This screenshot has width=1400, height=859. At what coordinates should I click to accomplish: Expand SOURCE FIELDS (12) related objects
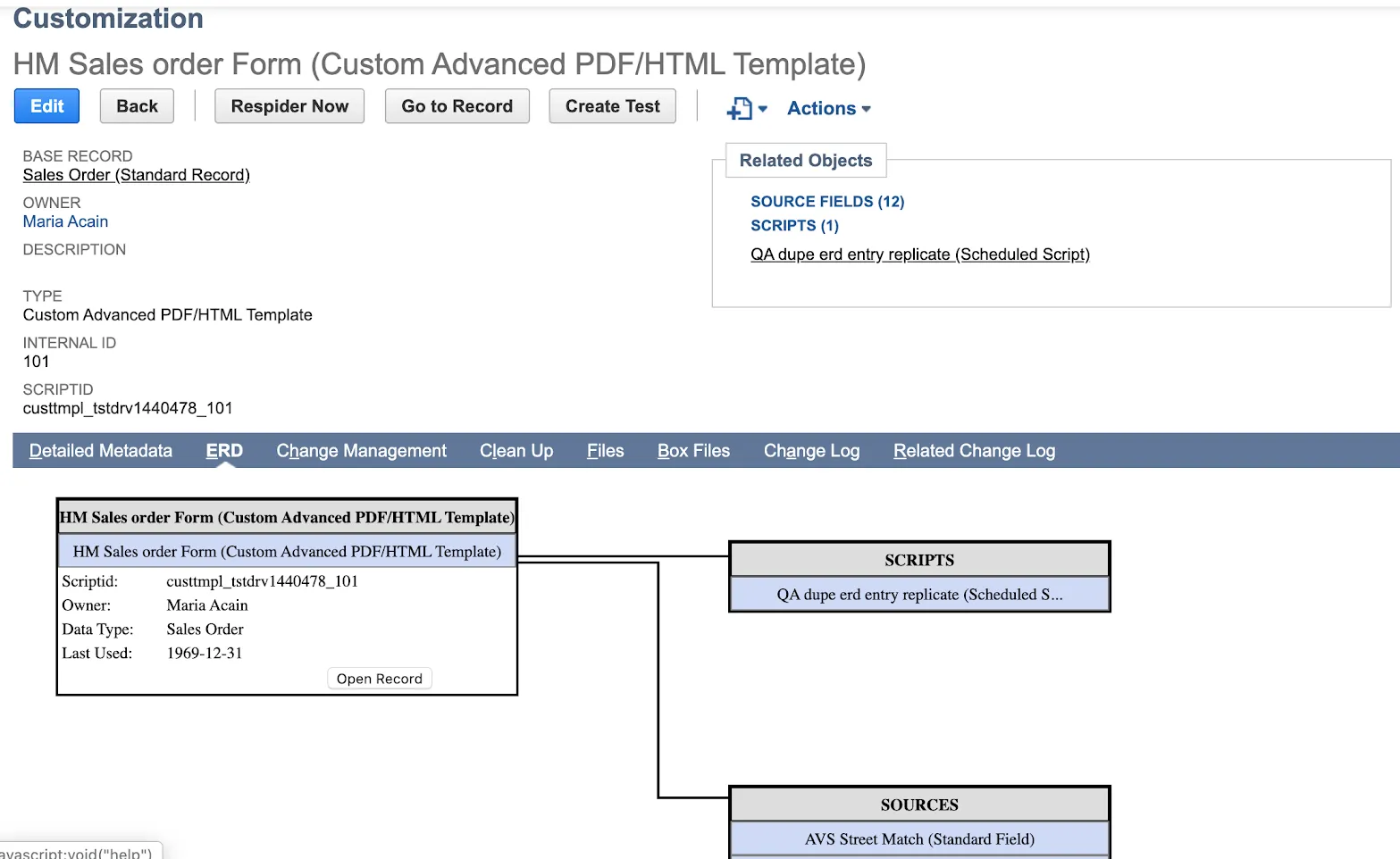pyautogui.click(x=827, y=202)
